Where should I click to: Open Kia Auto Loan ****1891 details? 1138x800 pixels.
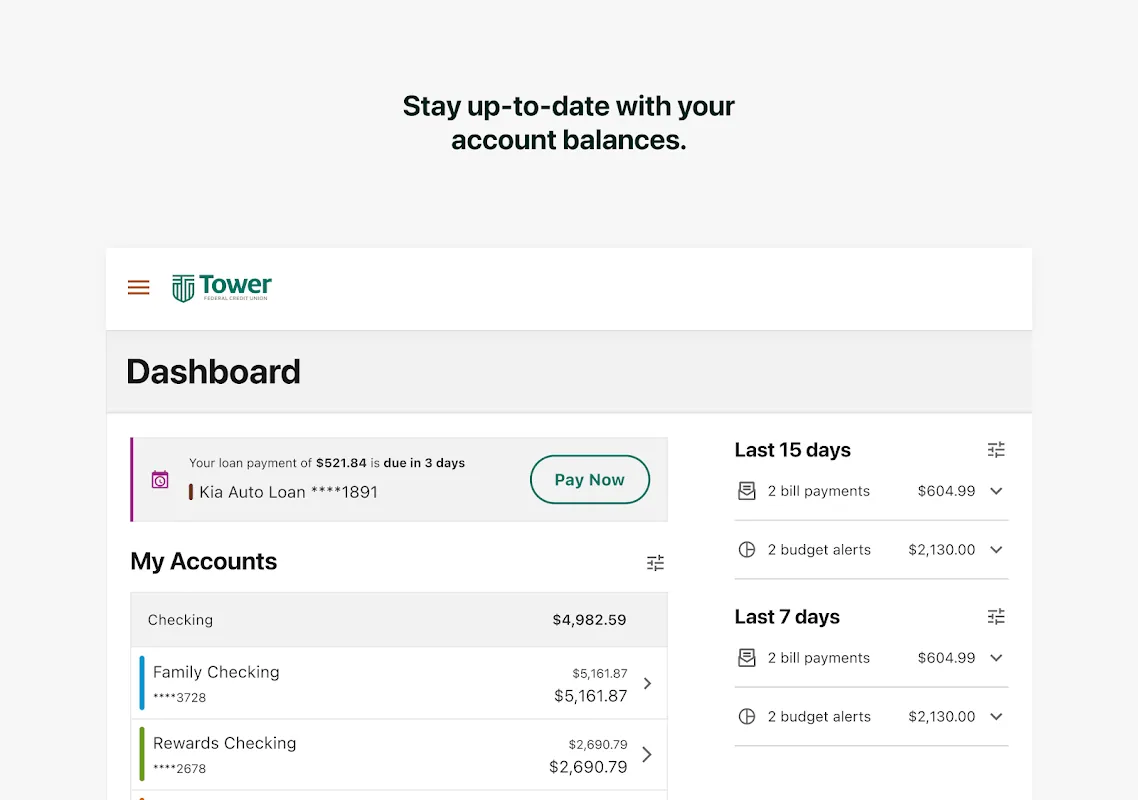pyautogui.click(x=288, y=492)
